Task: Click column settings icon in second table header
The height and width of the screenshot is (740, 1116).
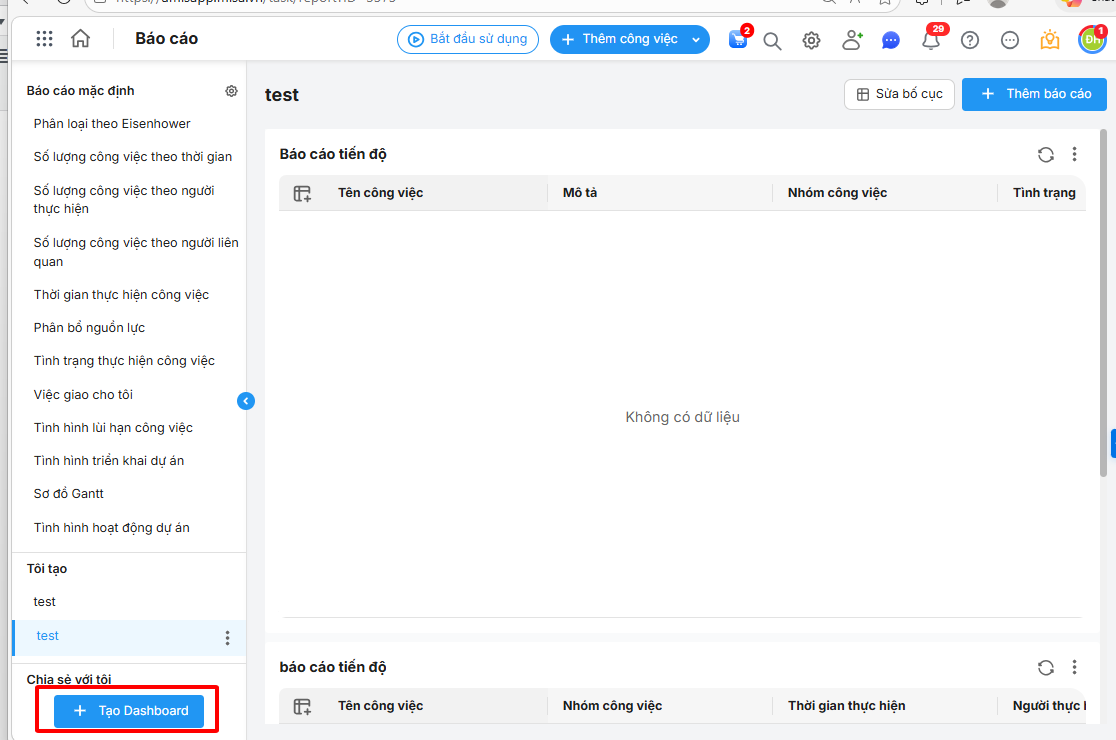Action: pos(302,707)
